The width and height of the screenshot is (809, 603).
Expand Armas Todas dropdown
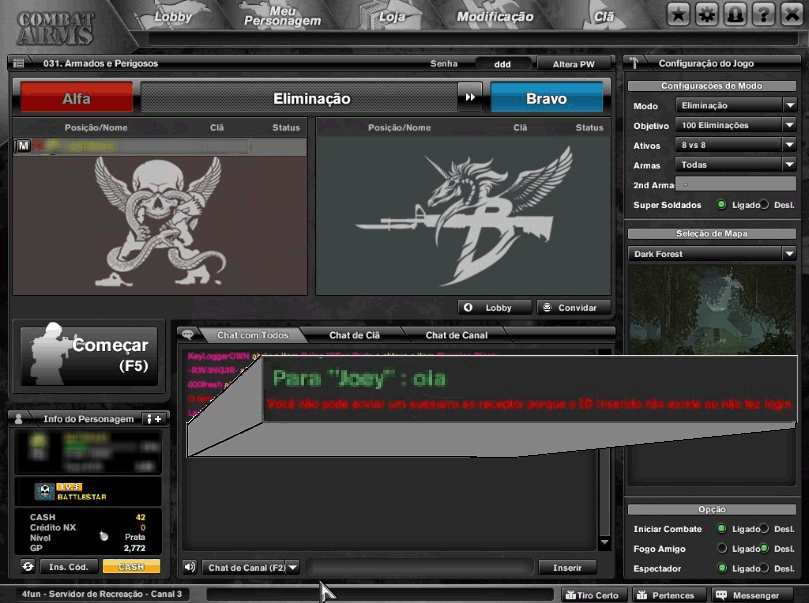736,165
